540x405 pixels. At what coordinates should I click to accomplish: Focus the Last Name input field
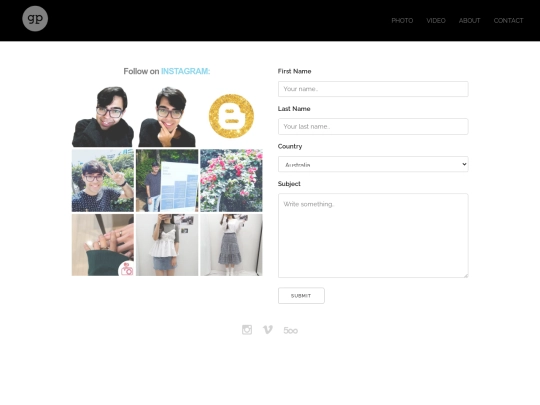(373, 126)
